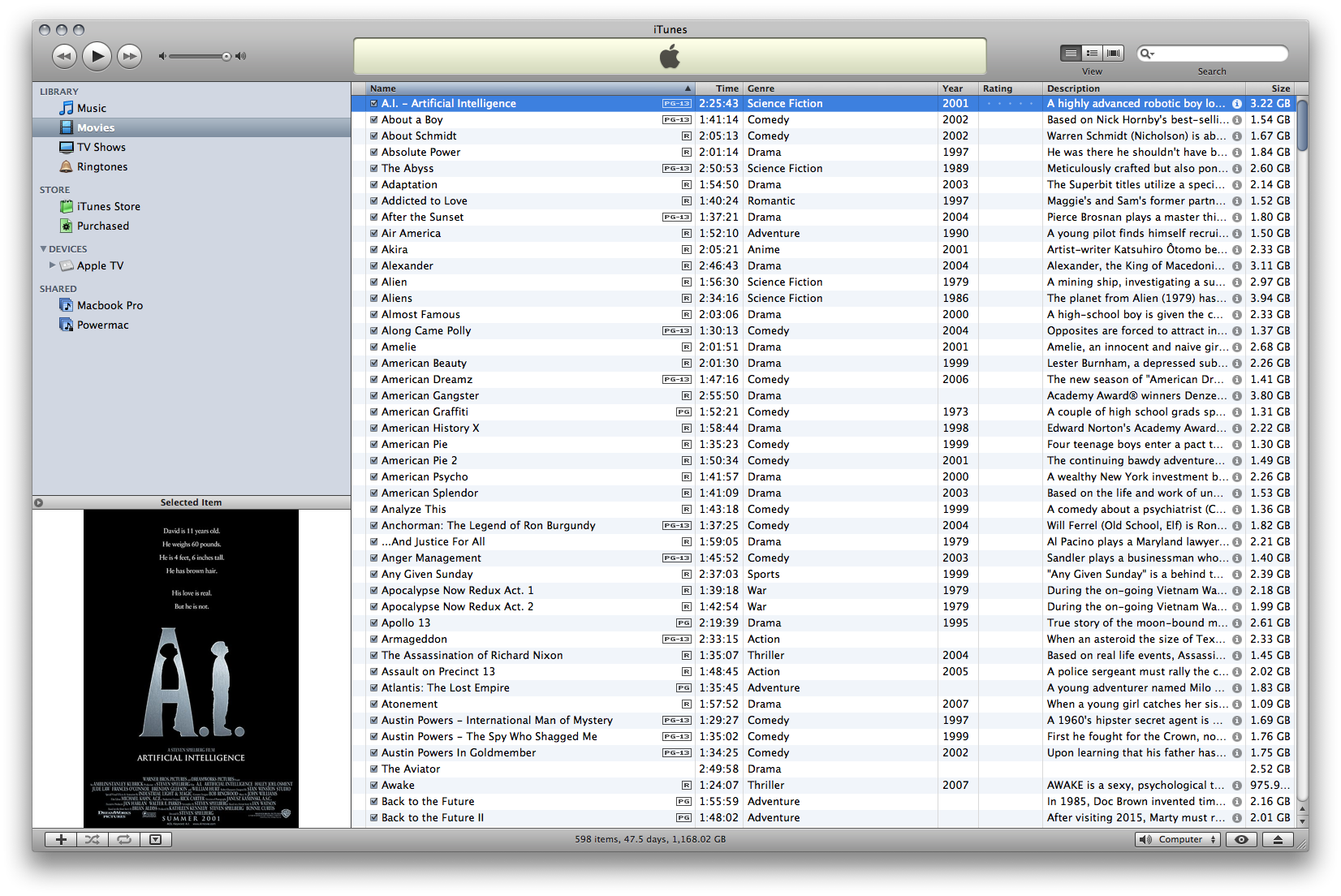Select Atlantis: The Lost Empire
Image resolution: width=1341 pixels, height=896 pixels.
tap(823, 687)
